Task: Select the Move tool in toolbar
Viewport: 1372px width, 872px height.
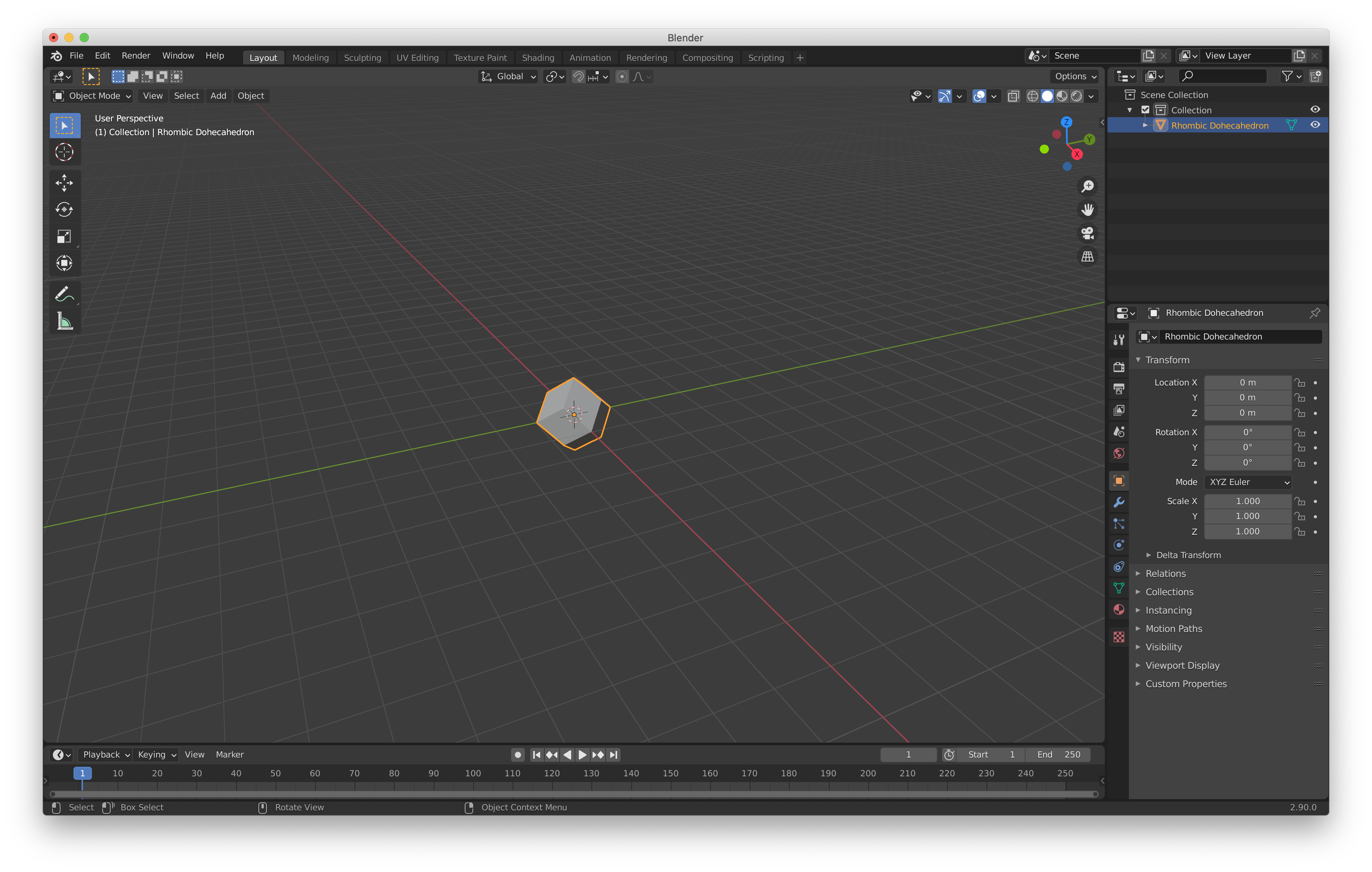Action: [x=64, y=183]
